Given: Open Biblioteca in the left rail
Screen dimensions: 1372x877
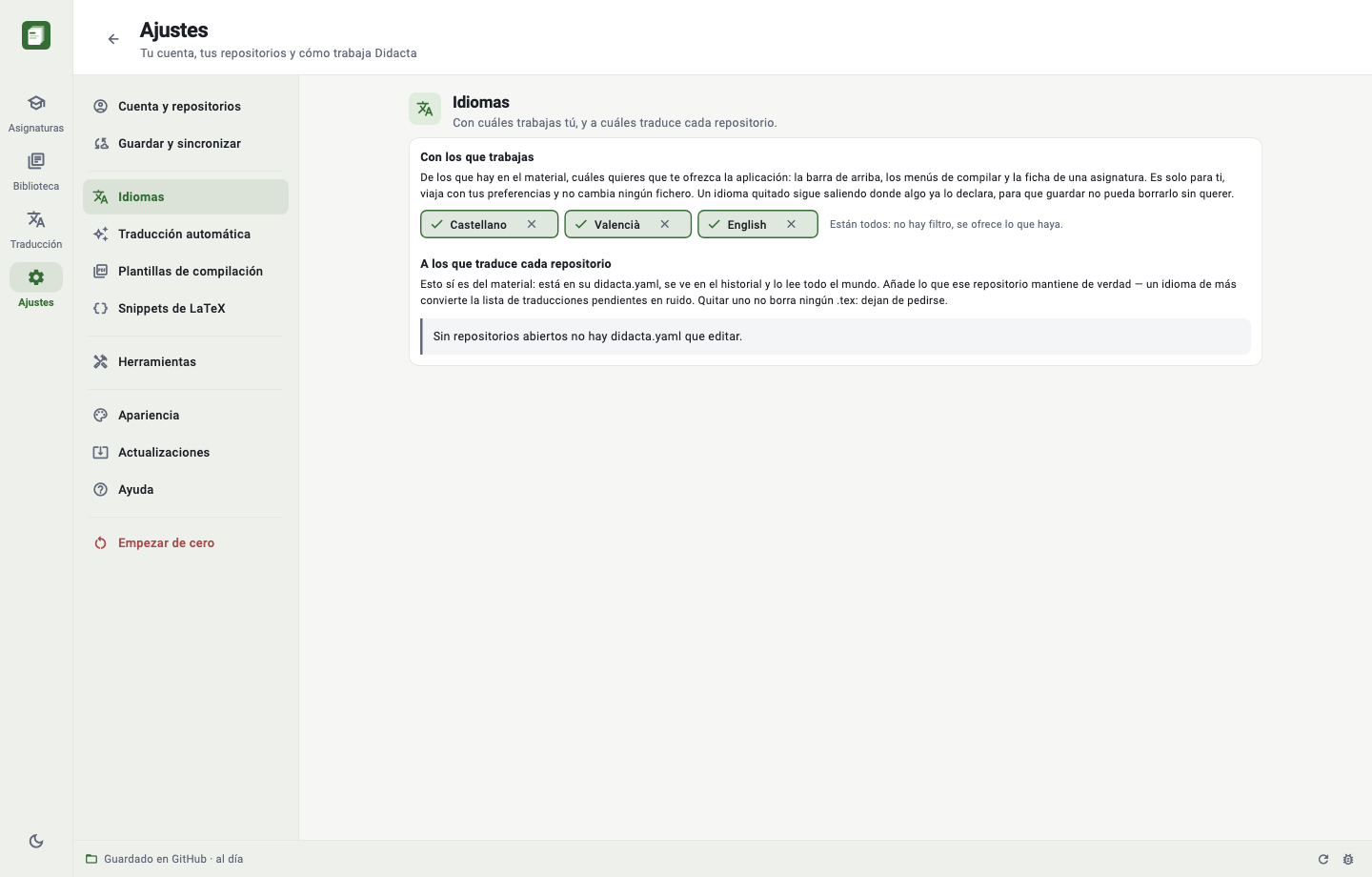Looking at the screenshot, I should pyautogui.click(x=36, y=171).
